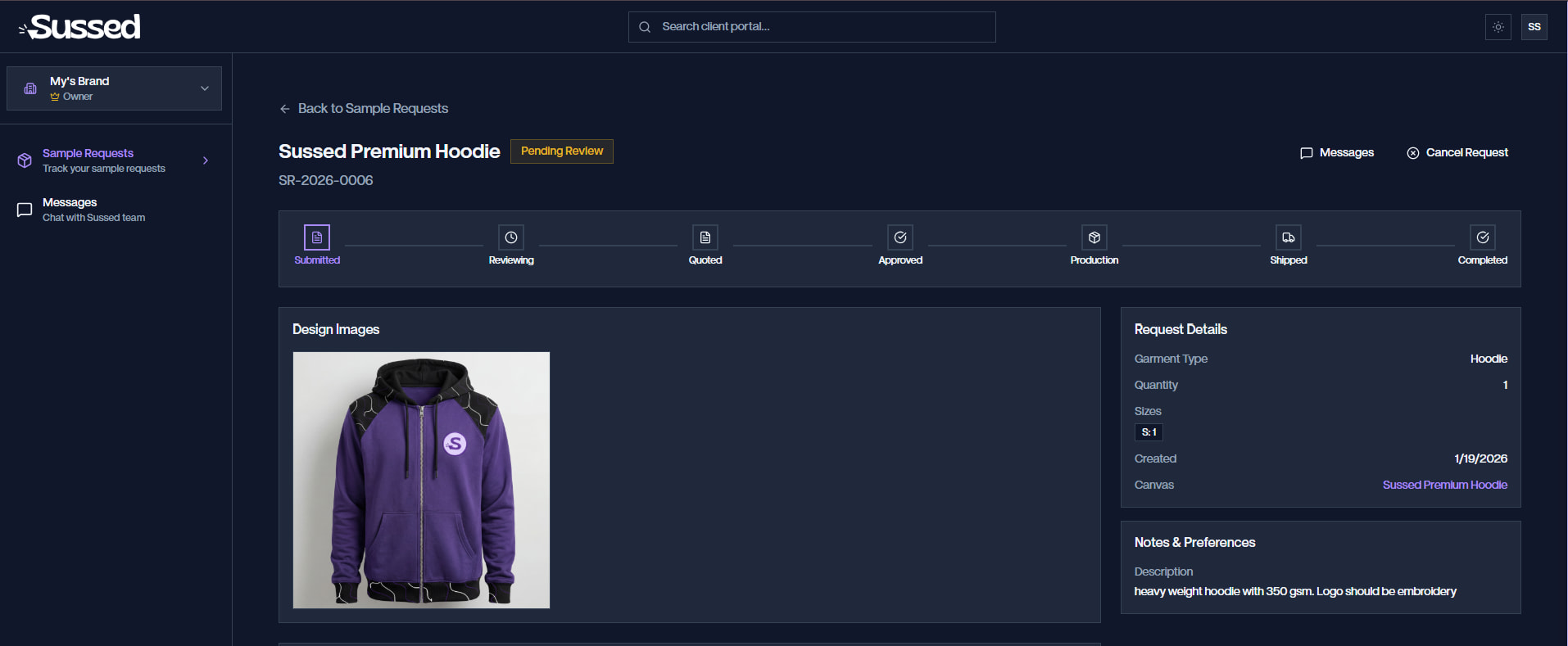Click the Reviewing clock icon
This screenshot has width=1568, height=646.
pyautogui.click(x=511, y=237)
